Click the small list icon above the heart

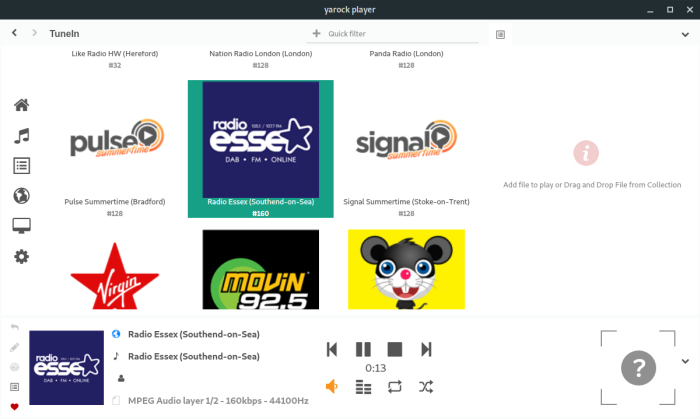pyautogui.click(x=14, y=387)
